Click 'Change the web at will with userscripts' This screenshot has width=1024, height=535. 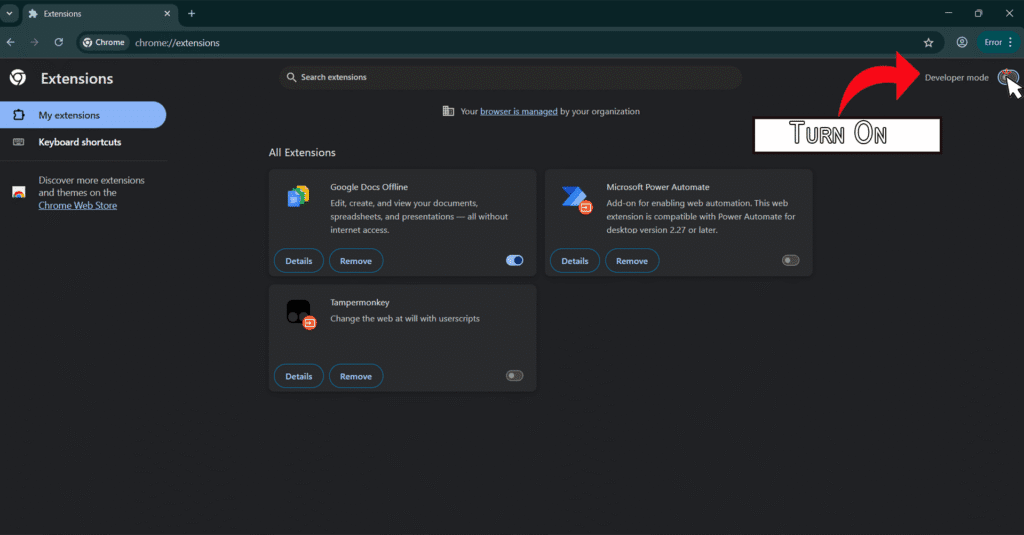pos(405,319)
